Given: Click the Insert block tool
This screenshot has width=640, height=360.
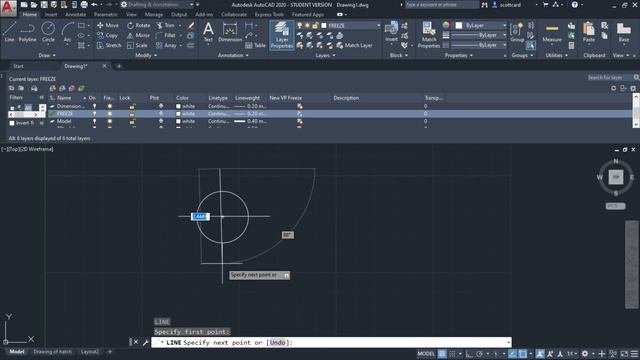Looking at the screenshot, I should (391, 32).
